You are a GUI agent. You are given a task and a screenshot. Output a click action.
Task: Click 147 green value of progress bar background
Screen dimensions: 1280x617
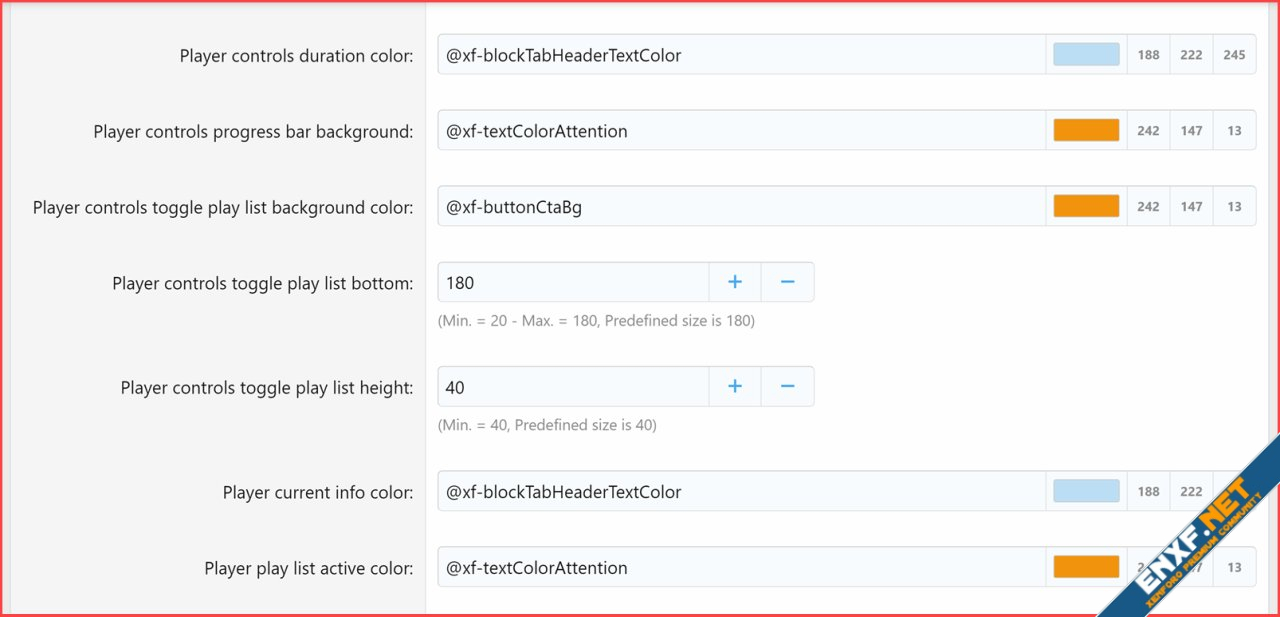(1191, 130)
